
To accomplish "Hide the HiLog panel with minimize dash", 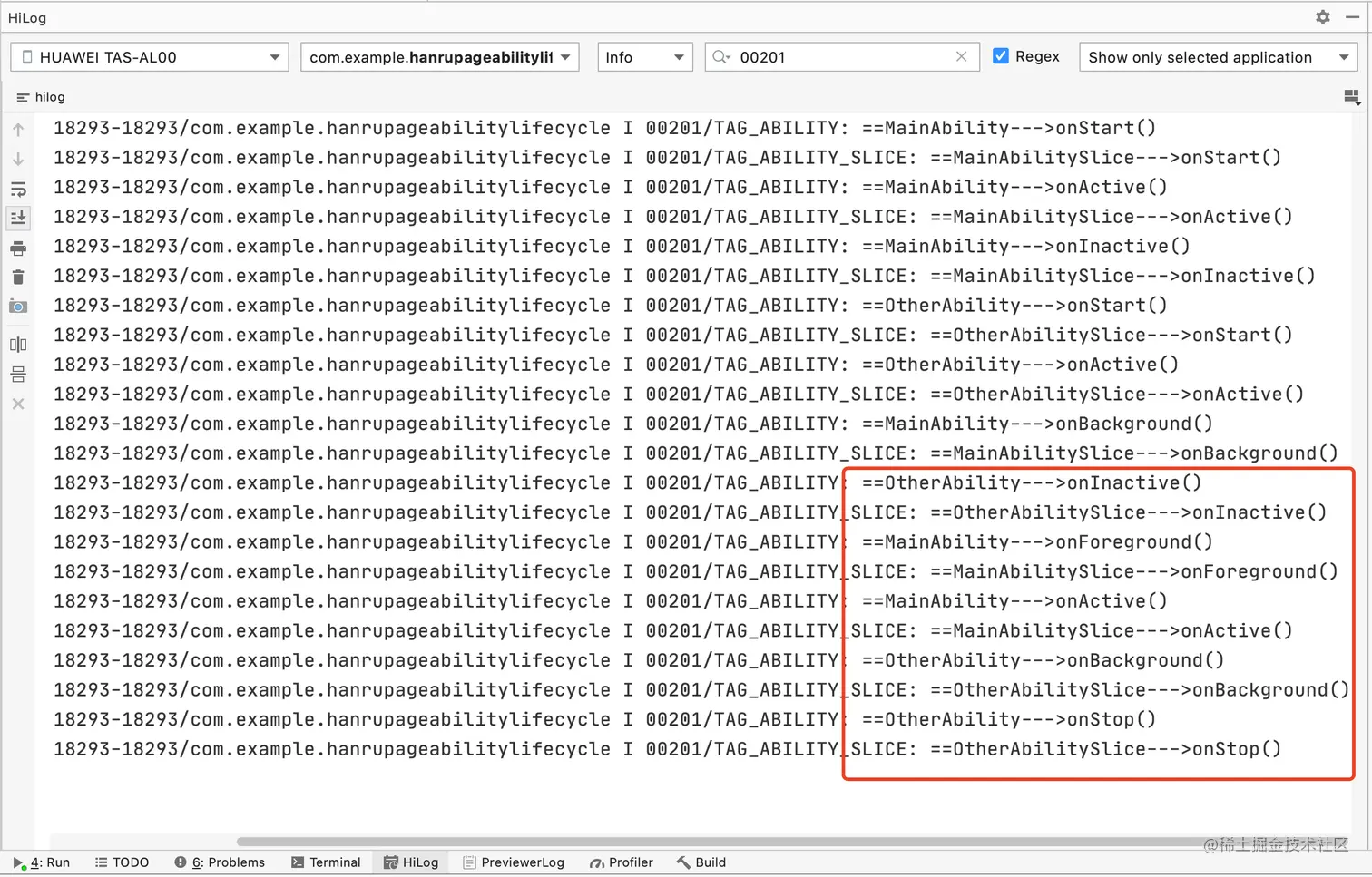I will (x=1352, y=17).
